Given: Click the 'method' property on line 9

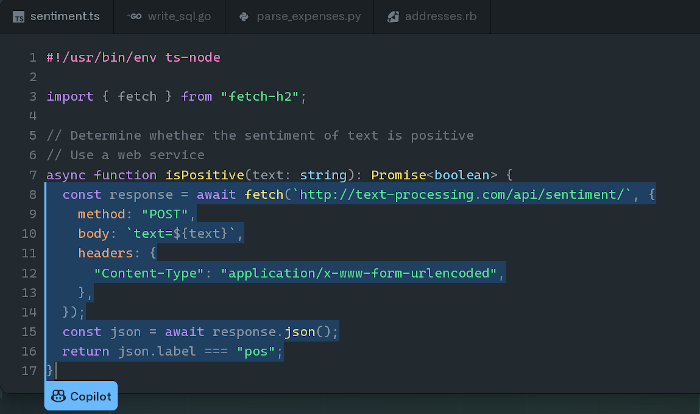Looking at the screenshot, I should point(101,214).
